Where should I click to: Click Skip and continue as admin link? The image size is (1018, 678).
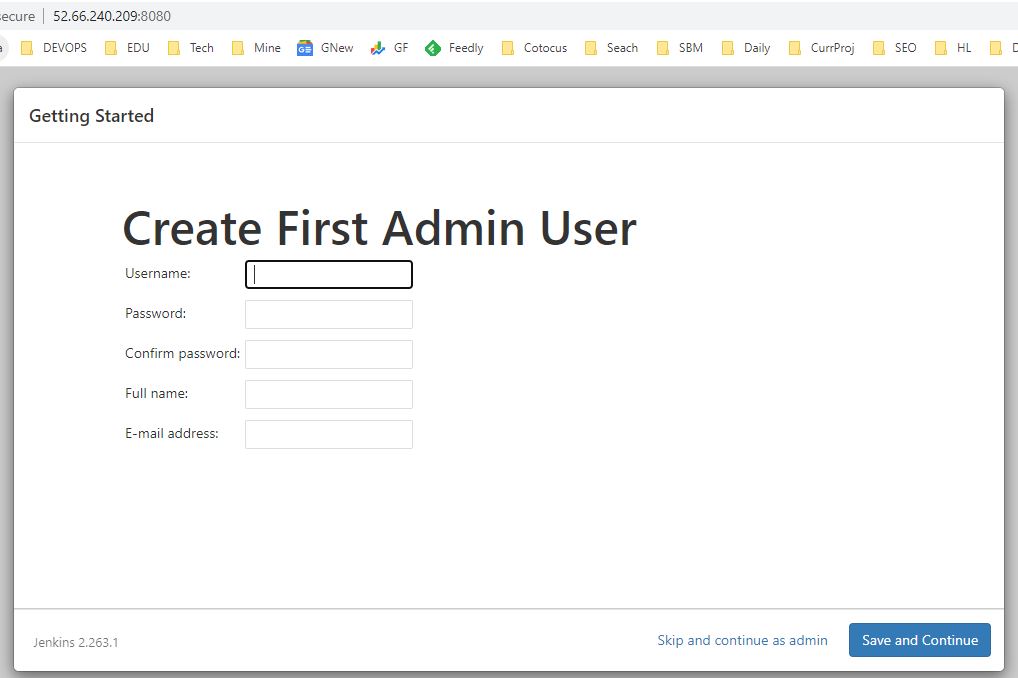tap(742, 640)
